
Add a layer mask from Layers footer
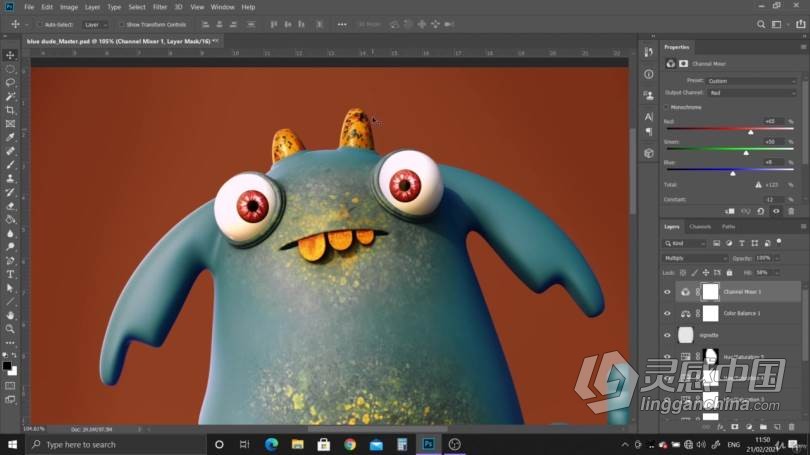click(x=735, y=427)
